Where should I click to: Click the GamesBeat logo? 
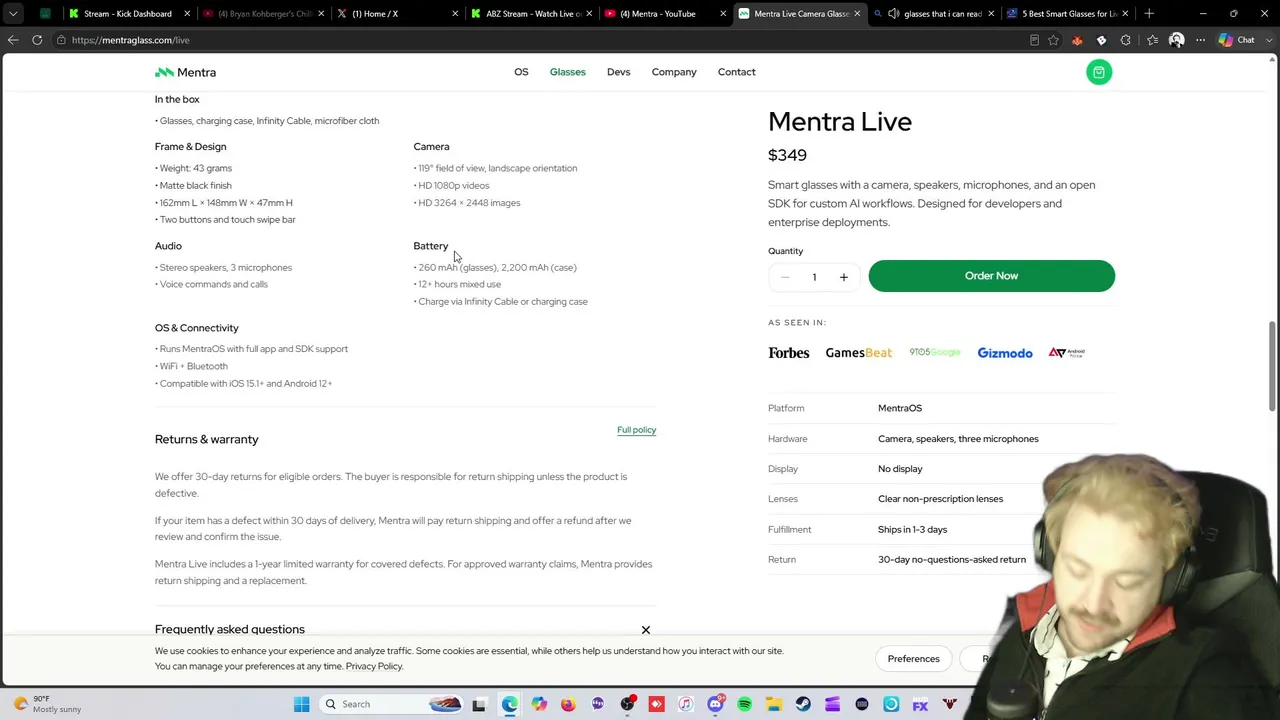pyautogui.click(x=858, y=353)
